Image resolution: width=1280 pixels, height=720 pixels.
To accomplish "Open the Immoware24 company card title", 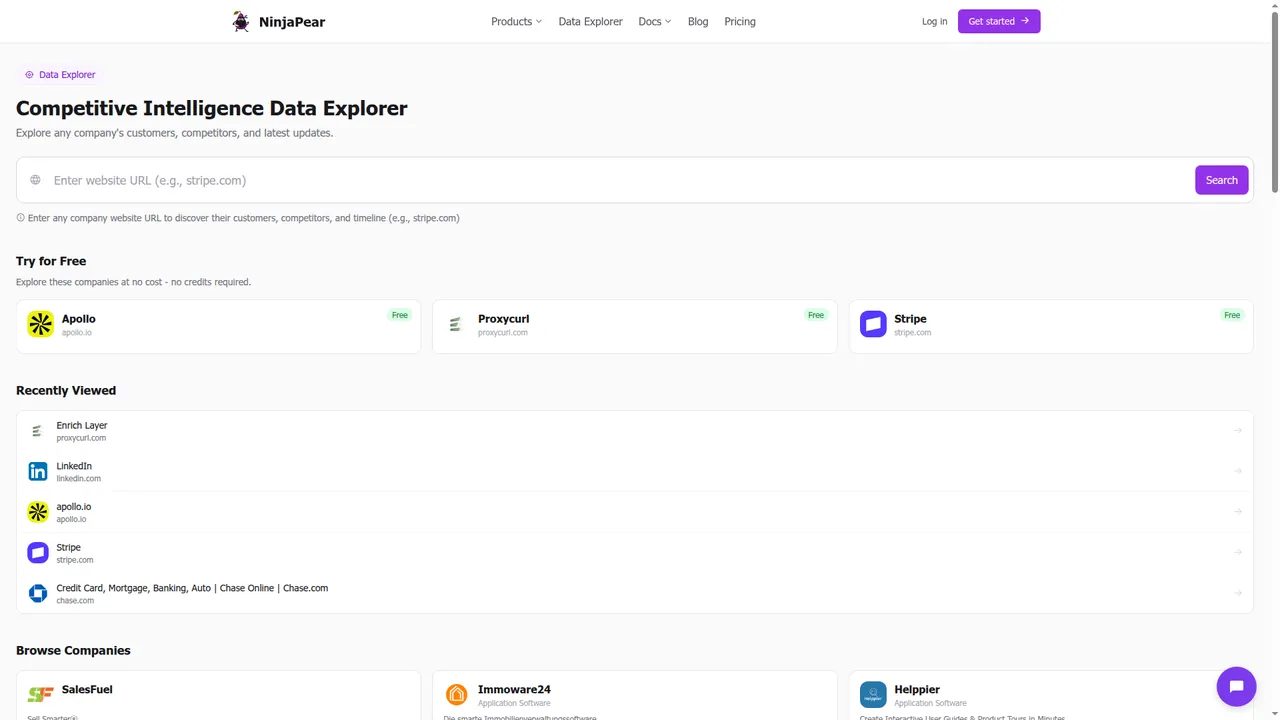I will pyautogui.click(x=514, y=689).
